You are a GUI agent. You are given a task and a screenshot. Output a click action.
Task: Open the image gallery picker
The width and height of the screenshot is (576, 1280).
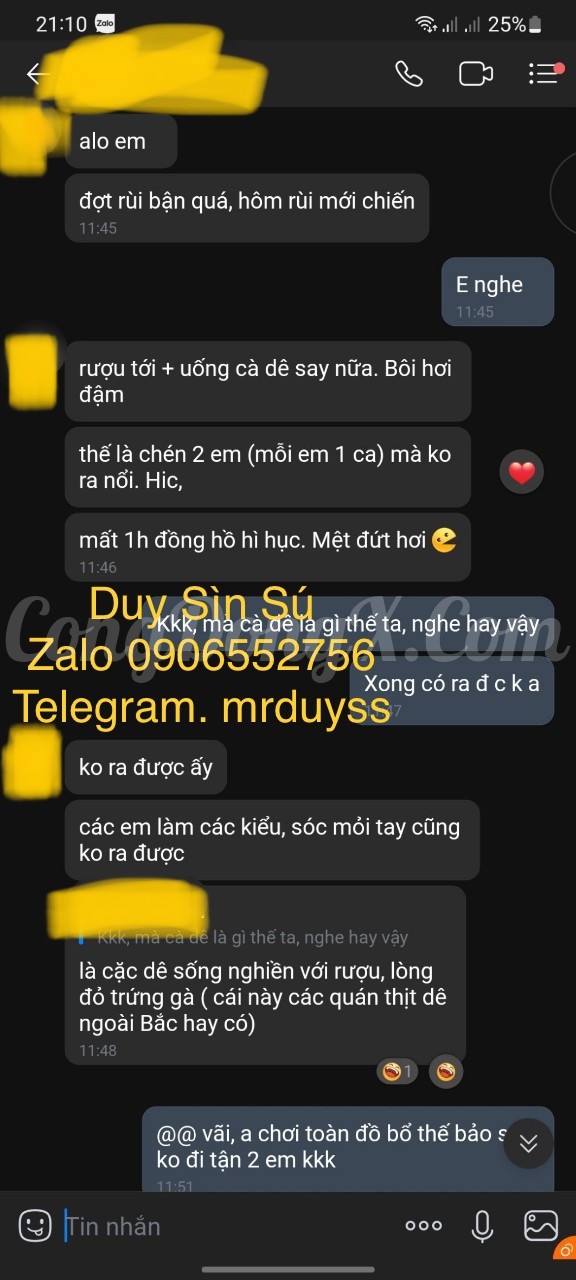pyautogui.click(x=541, y=1225)
